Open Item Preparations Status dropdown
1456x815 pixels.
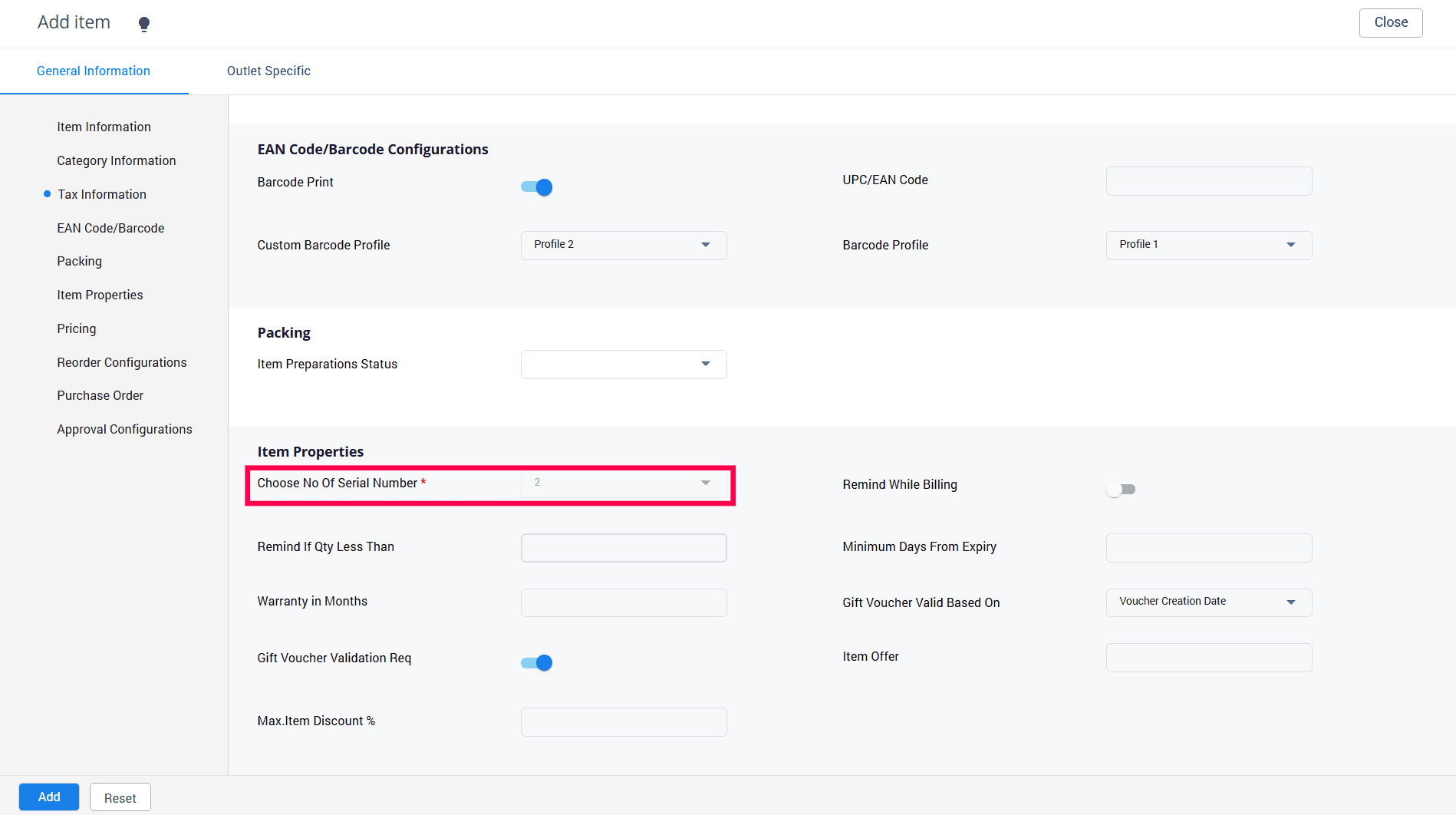point(623,365)
